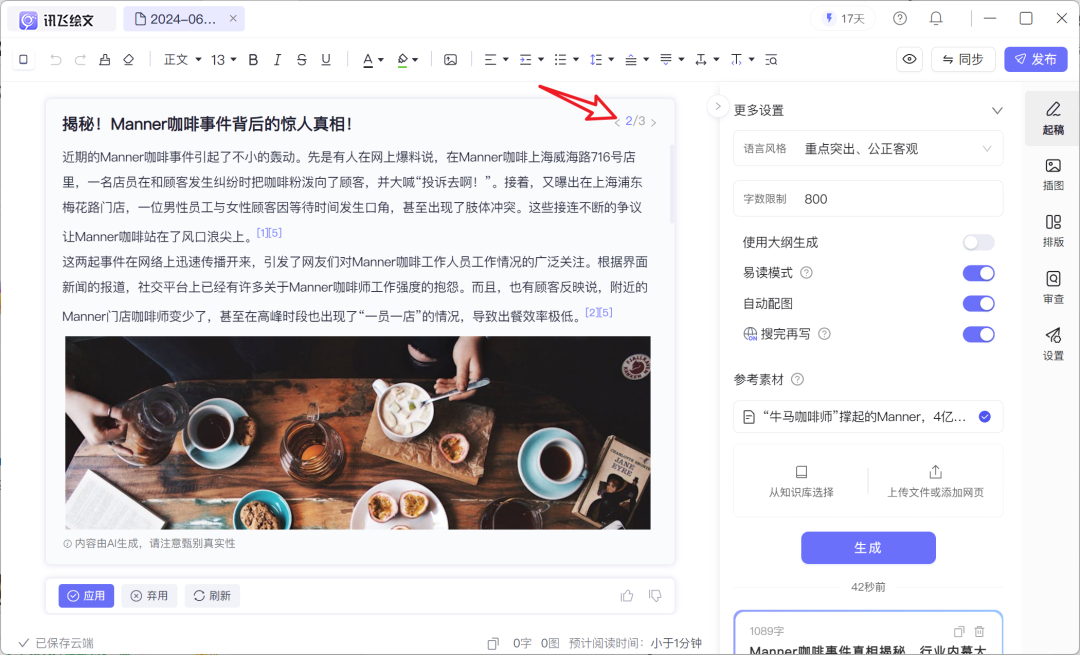Toggle the 搜完再写 switch
The height and width of the screenshot is (655, 1080).
pyautogui.click(x=978, y=334)
